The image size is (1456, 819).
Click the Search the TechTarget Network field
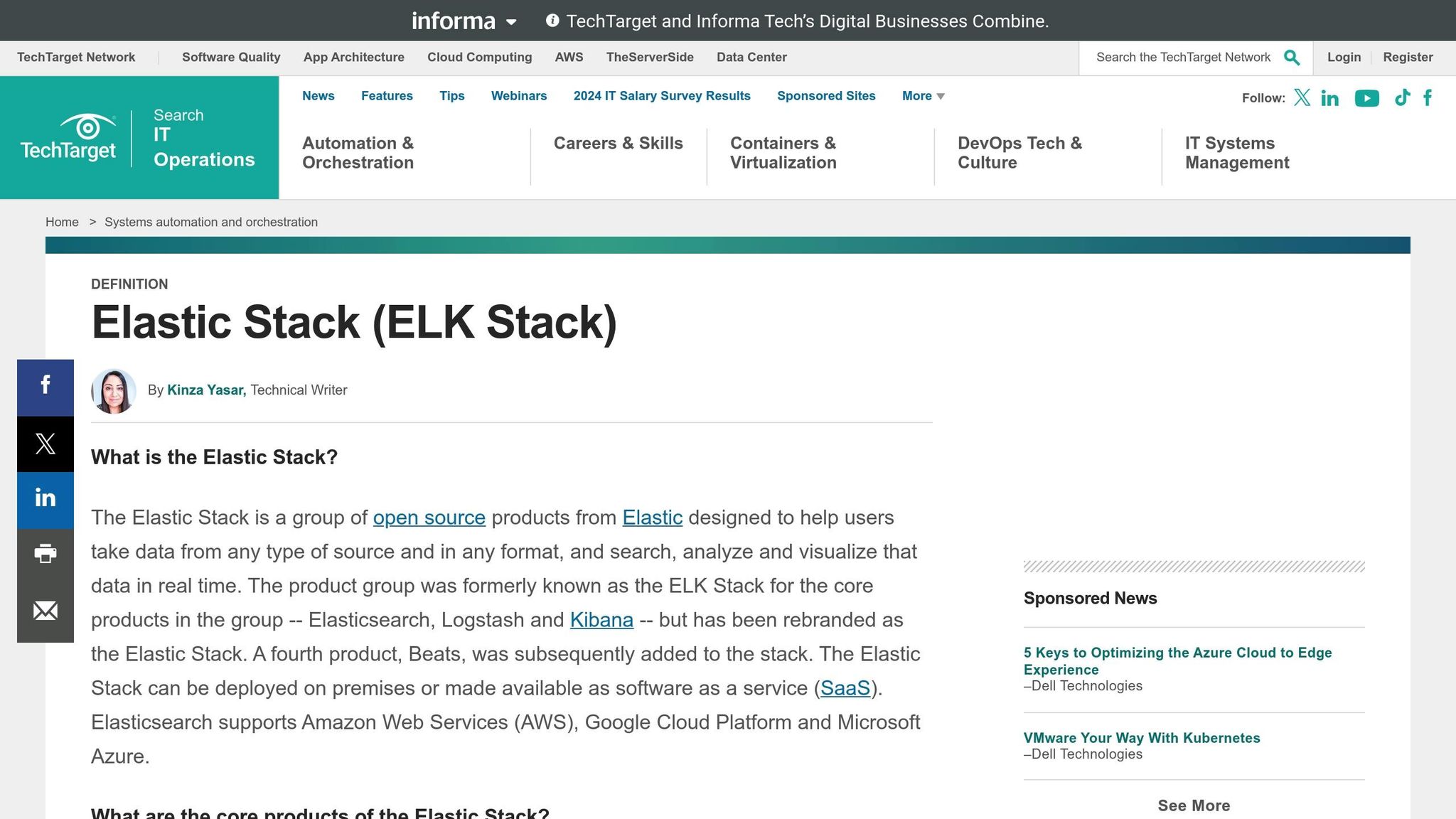coord(1184,57)
